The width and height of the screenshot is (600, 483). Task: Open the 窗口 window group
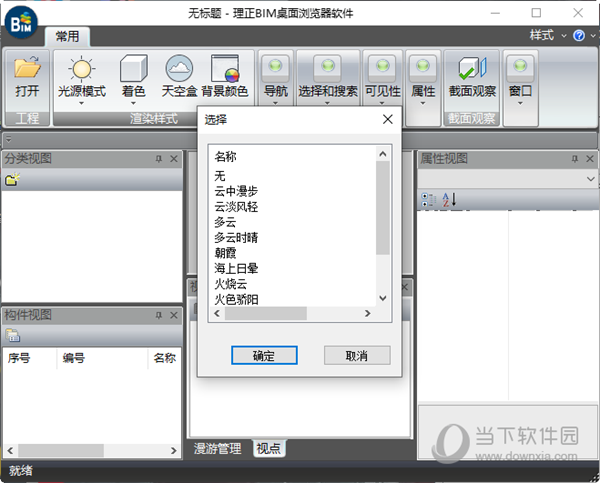tap(520, 77)
